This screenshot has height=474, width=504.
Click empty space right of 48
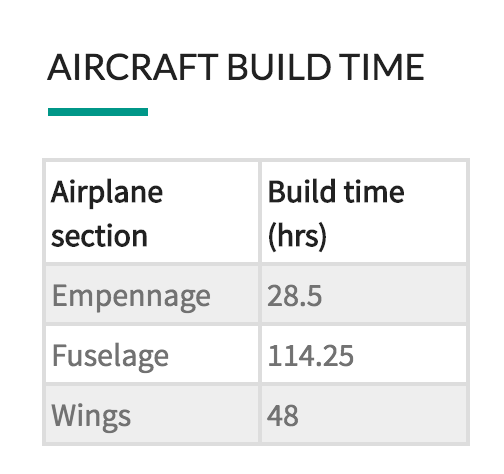383,416
